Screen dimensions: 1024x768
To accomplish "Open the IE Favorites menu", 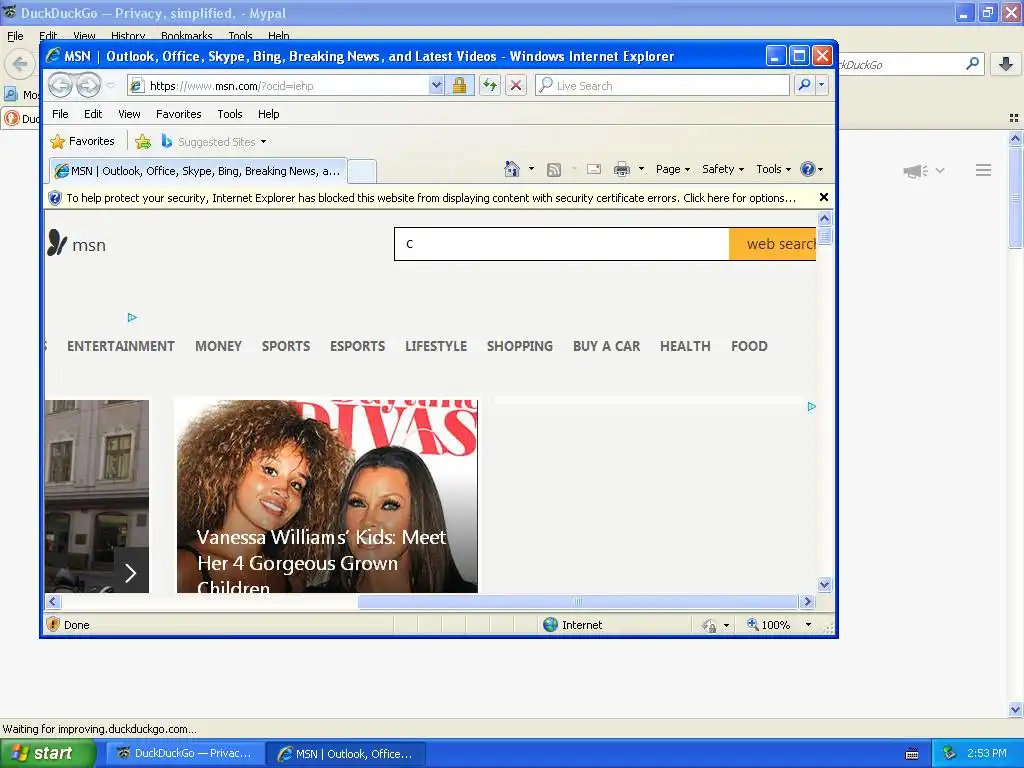I will click(x=178, y=114).
